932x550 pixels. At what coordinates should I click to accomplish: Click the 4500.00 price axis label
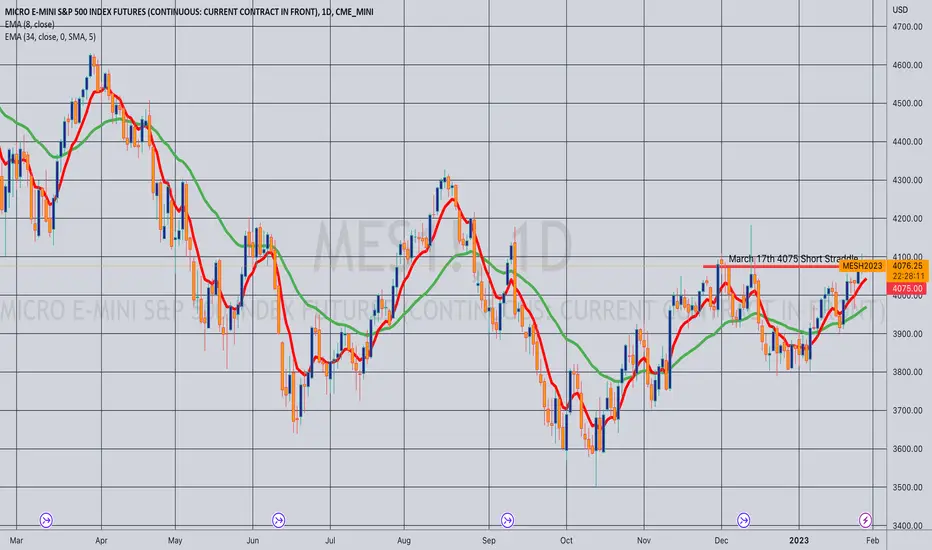click(907, 103)
